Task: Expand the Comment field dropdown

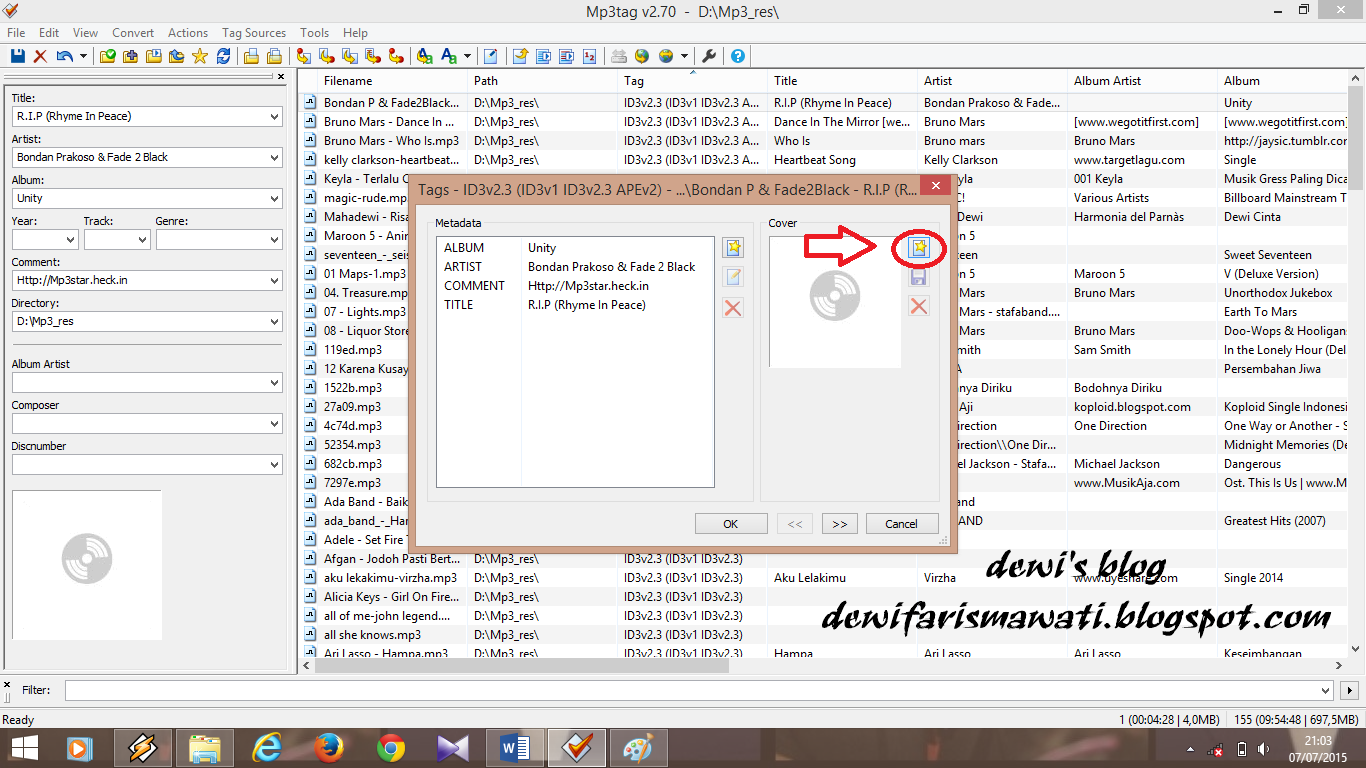Action: click(275, 281)
